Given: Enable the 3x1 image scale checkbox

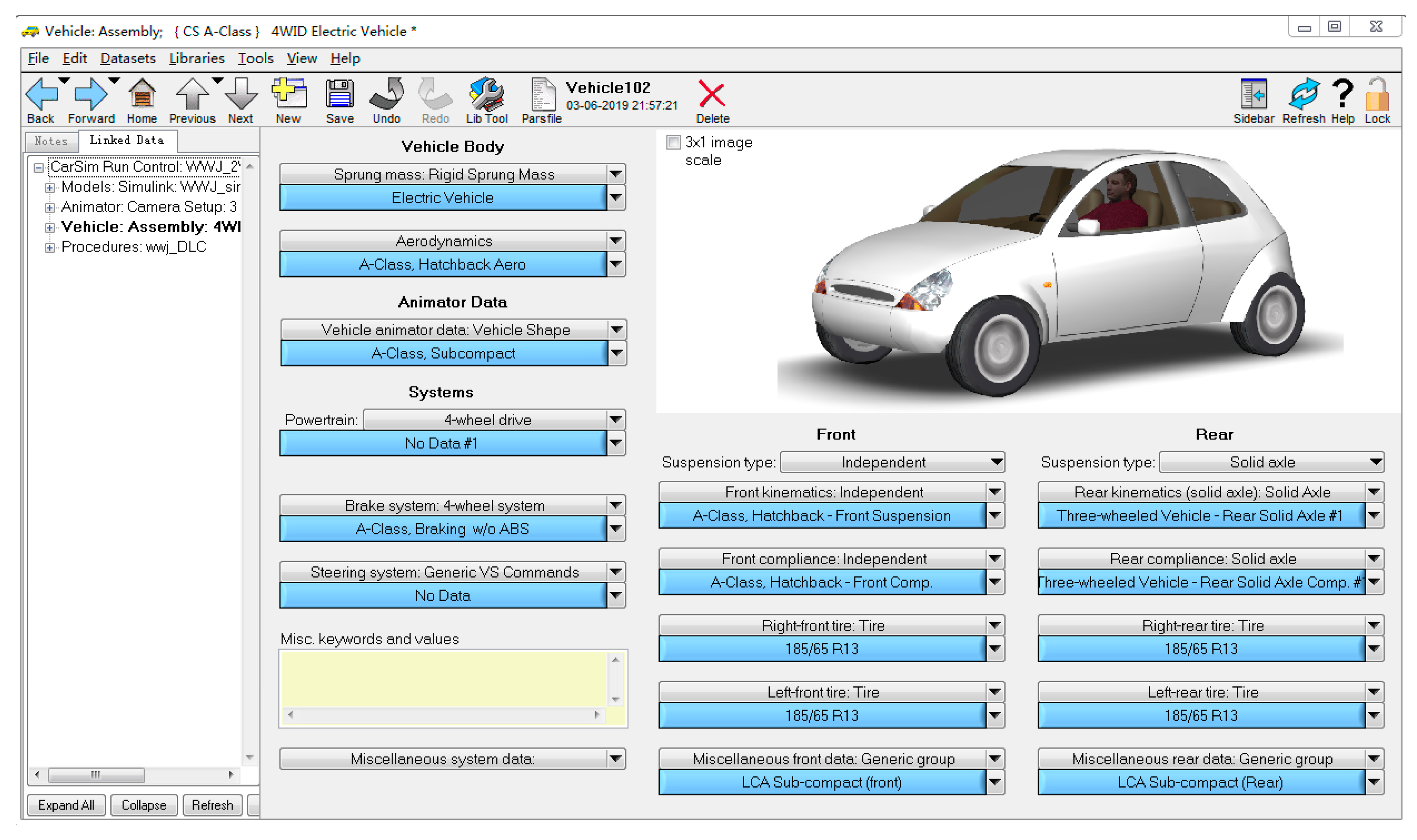Looking at the screenshot, I should coord(673,143).
